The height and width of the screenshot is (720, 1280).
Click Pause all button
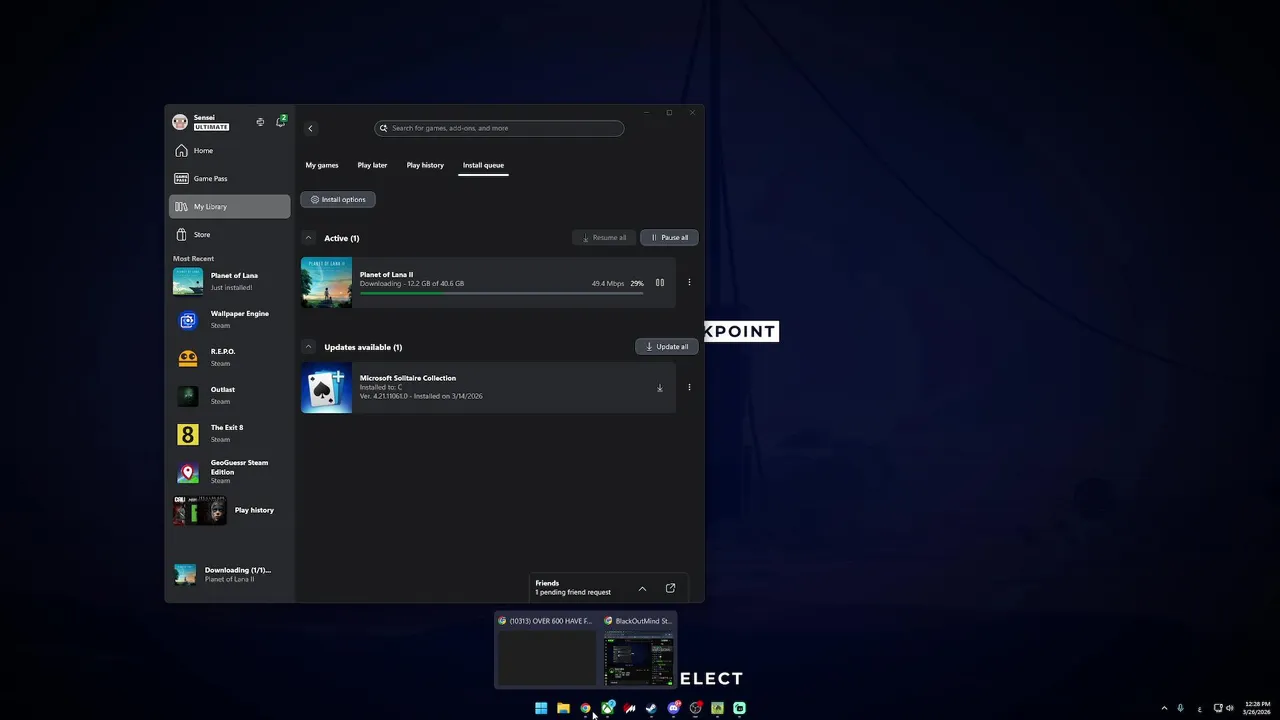pyautogui.click(x=669, y=237)
